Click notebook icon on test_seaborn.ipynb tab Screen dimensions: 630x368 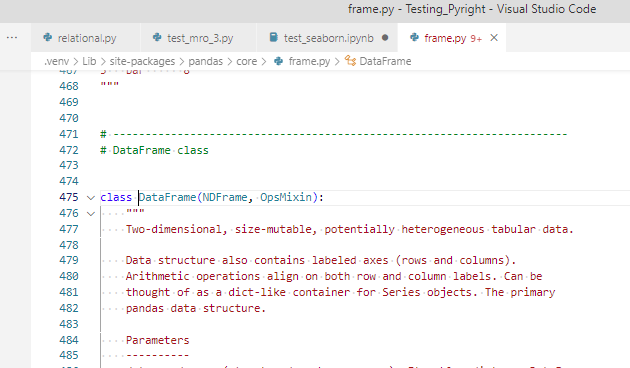274,37
